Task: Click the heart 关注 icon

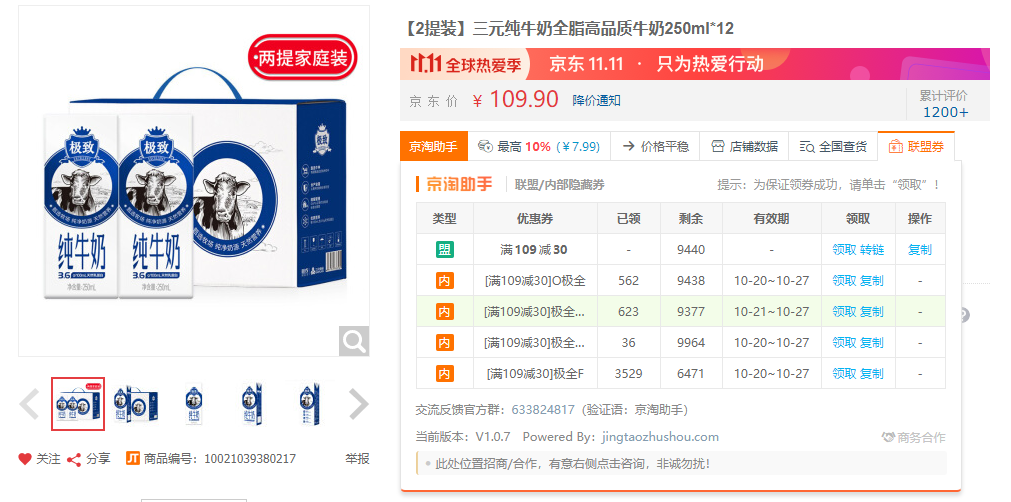Action: coord(25,459)
